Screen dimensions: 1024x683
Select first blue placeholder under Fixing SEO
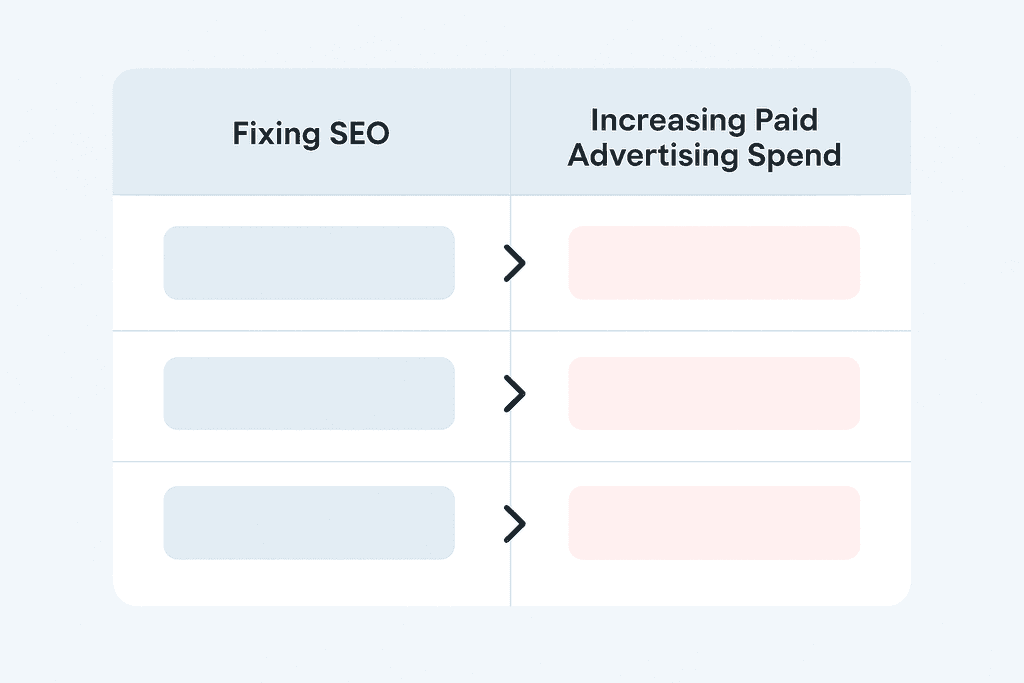click(309, 263)
